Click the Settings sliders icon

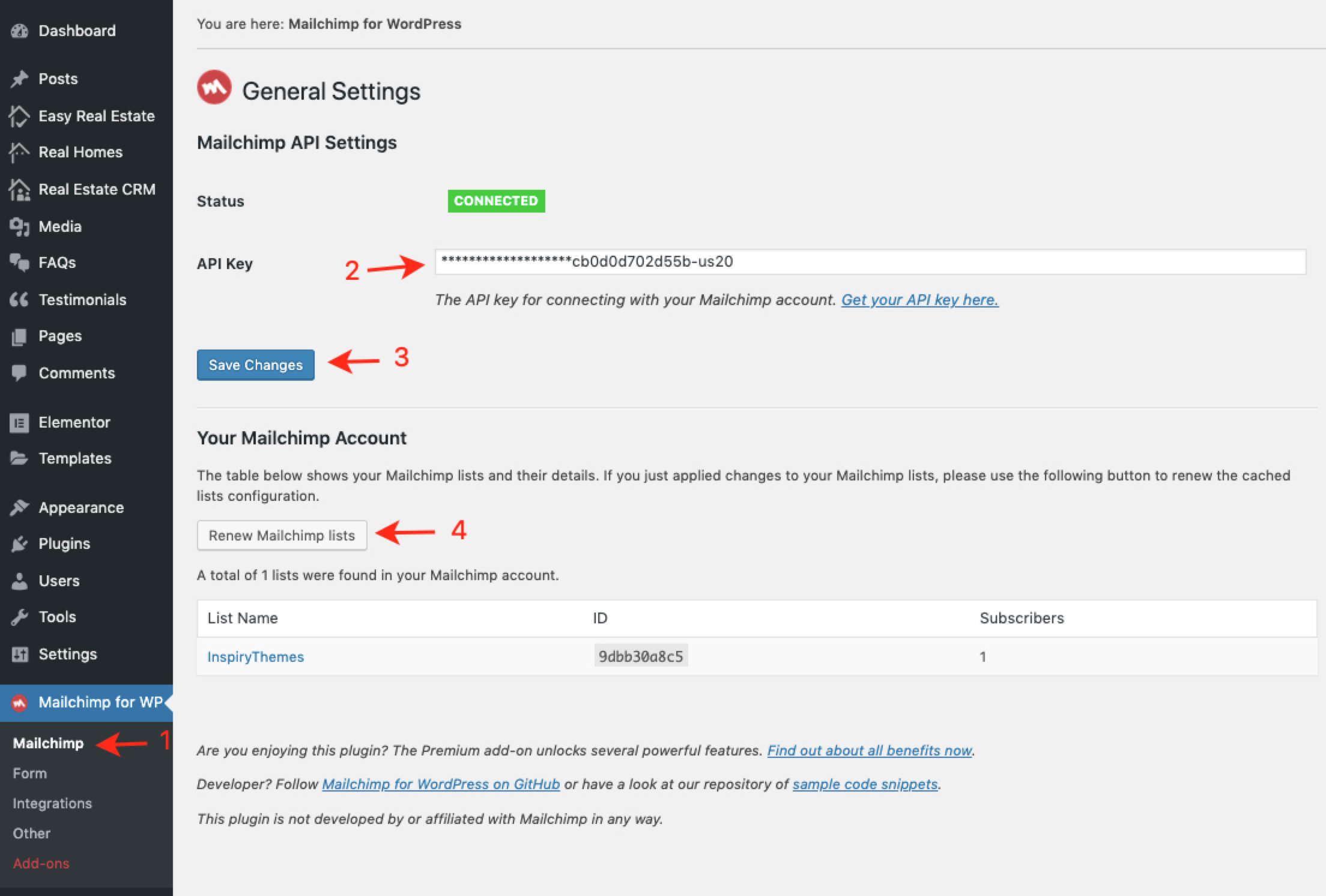coord(19,654)
